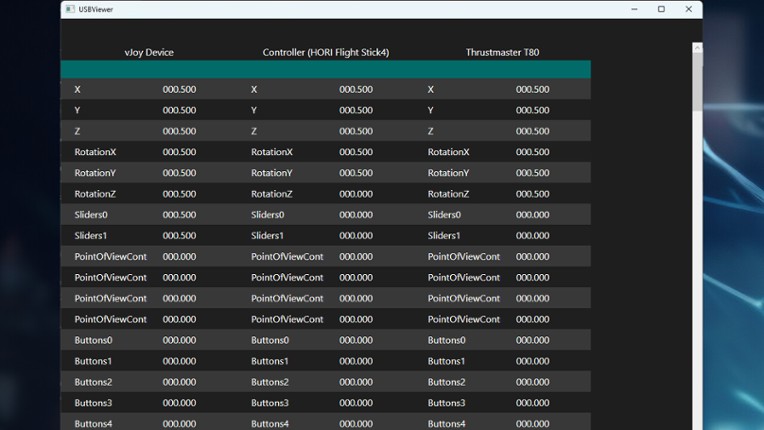Click the USBViewer app icon in title bar
764x430 pixels.
tap(70, 9)
